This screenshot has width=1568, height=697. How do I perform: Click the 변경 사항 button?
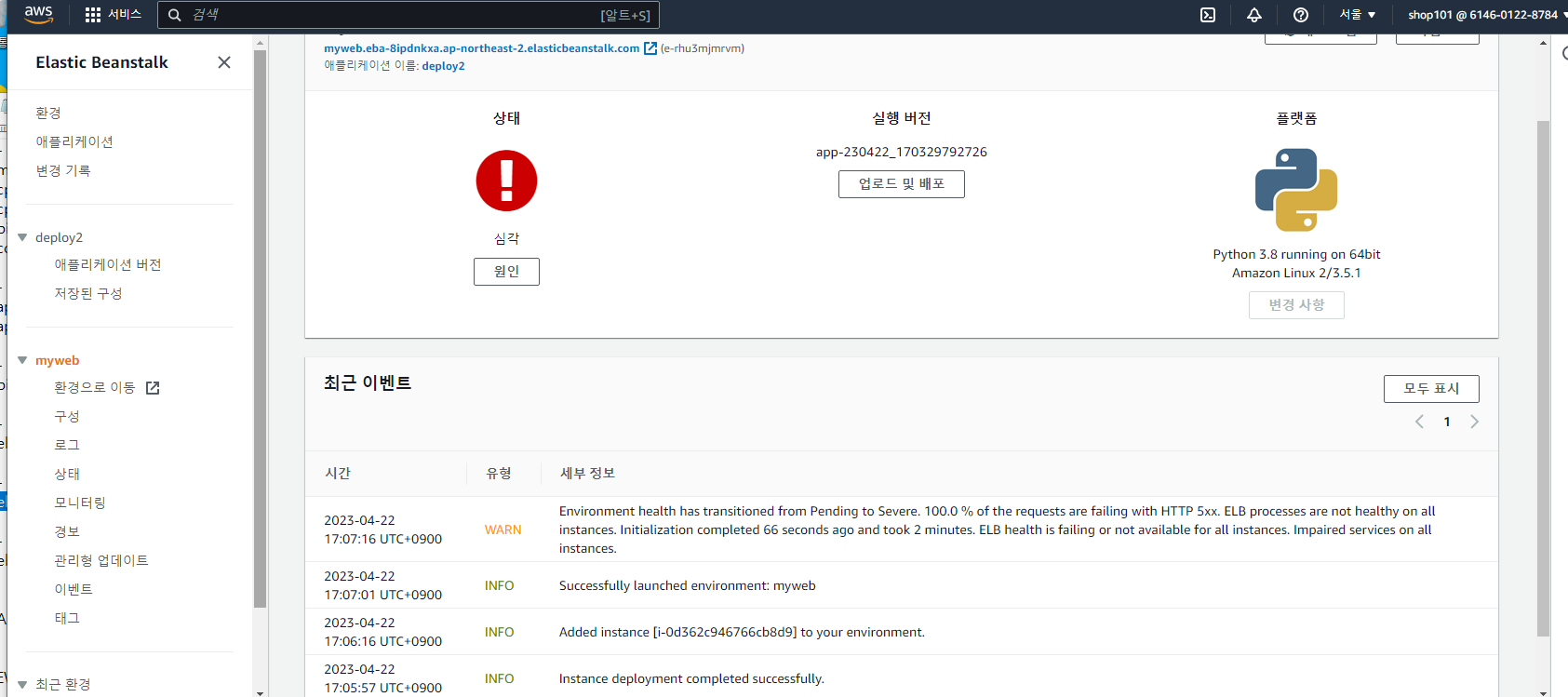point(1296,305)
